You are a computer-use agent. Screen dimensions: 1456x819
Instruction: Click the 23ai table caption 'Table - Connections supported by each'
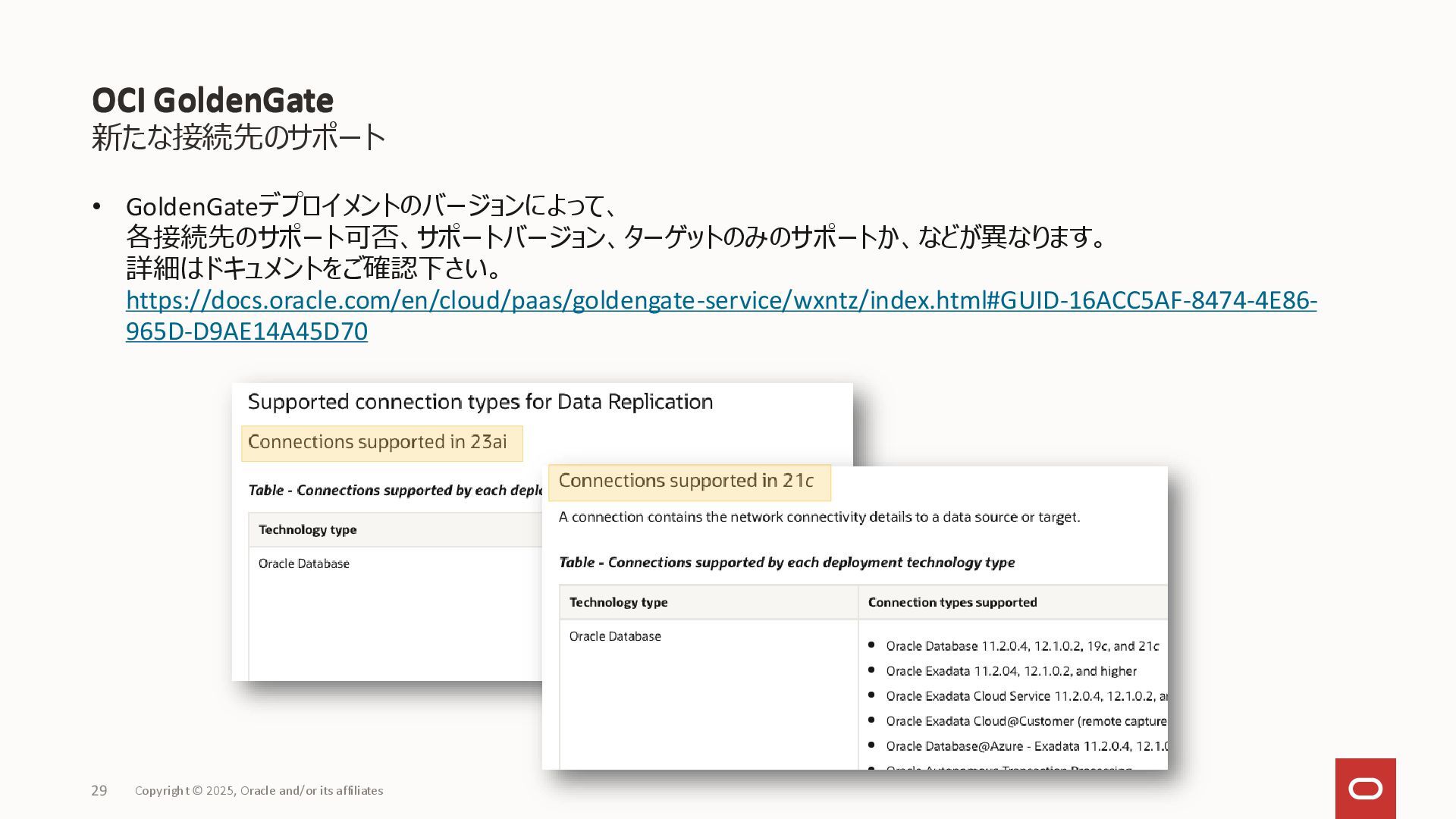pyautogui.click(x=395, y=491)
